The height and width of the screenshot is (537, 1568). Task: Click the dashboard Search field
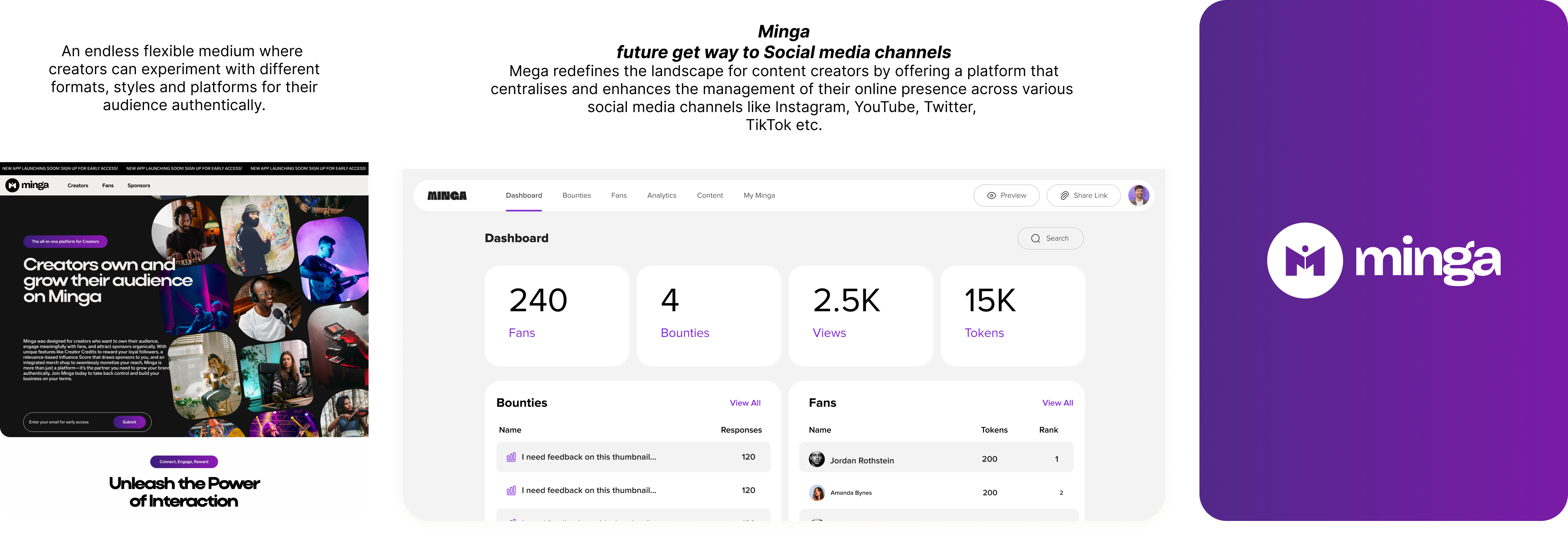[x=1050, y=238]
